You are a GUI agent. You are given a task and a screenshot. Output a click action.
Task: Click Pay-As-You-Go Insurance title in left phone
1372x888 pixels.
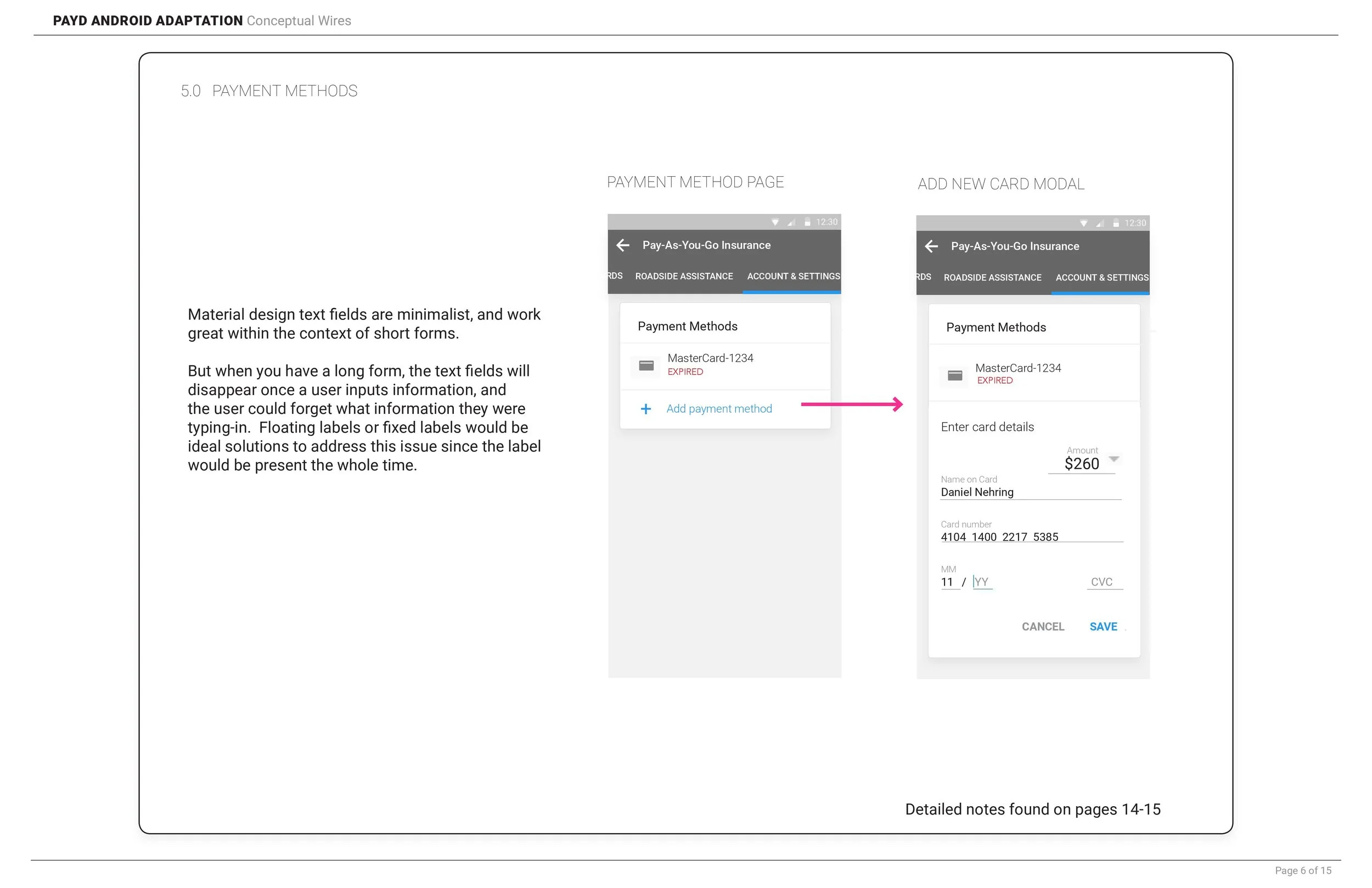706,245
